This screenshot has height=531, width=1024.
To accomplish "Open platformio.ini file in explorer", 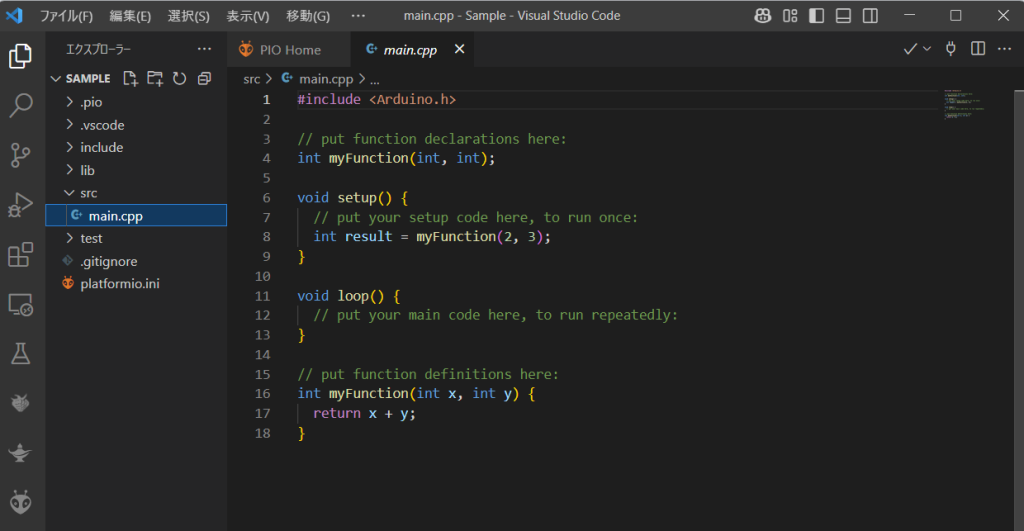I will [x=119, y=283].
